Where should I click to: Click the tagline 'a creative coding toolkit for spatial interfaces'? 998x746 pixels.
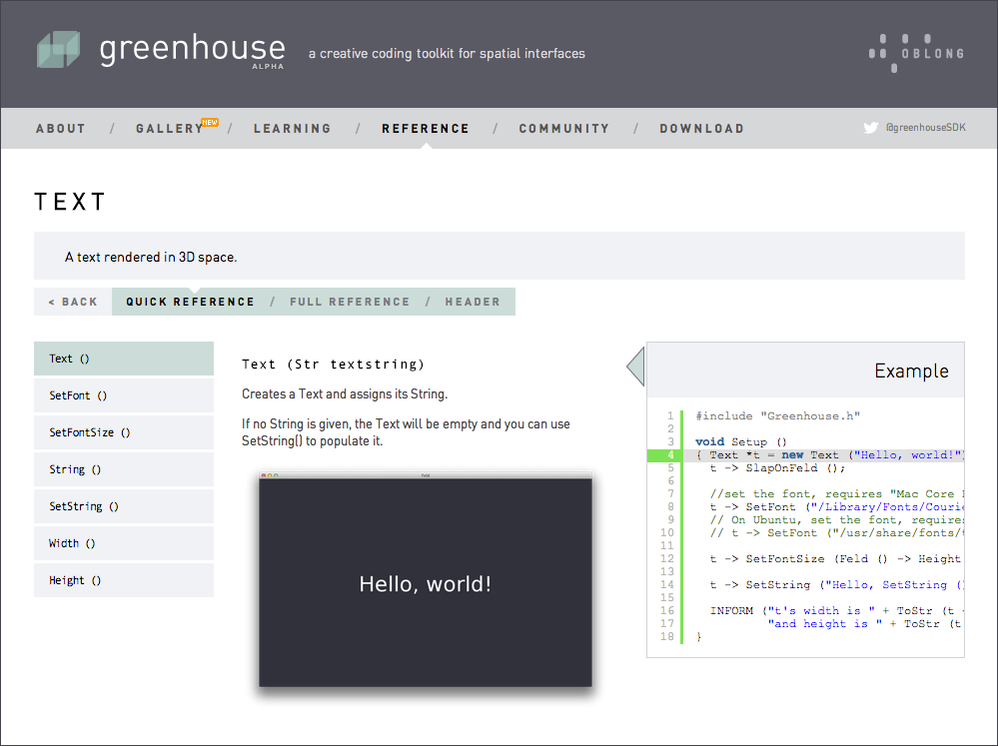pyautogui.click(x=447, y=53)
